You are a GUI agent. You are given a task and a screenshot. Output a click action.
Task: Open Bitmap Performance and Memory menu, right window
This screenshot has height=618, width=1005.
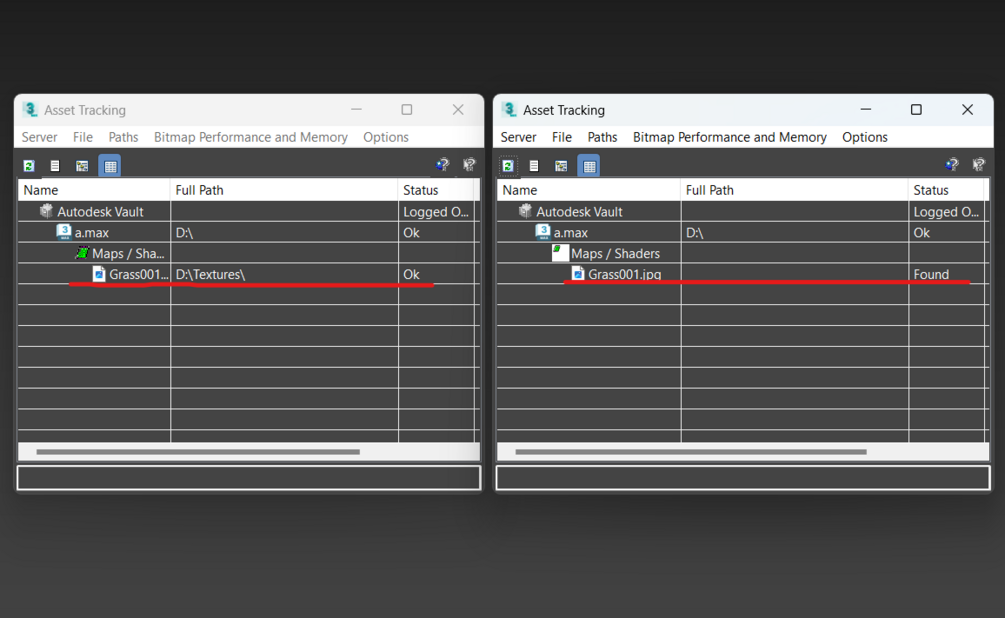click(729, 137)
